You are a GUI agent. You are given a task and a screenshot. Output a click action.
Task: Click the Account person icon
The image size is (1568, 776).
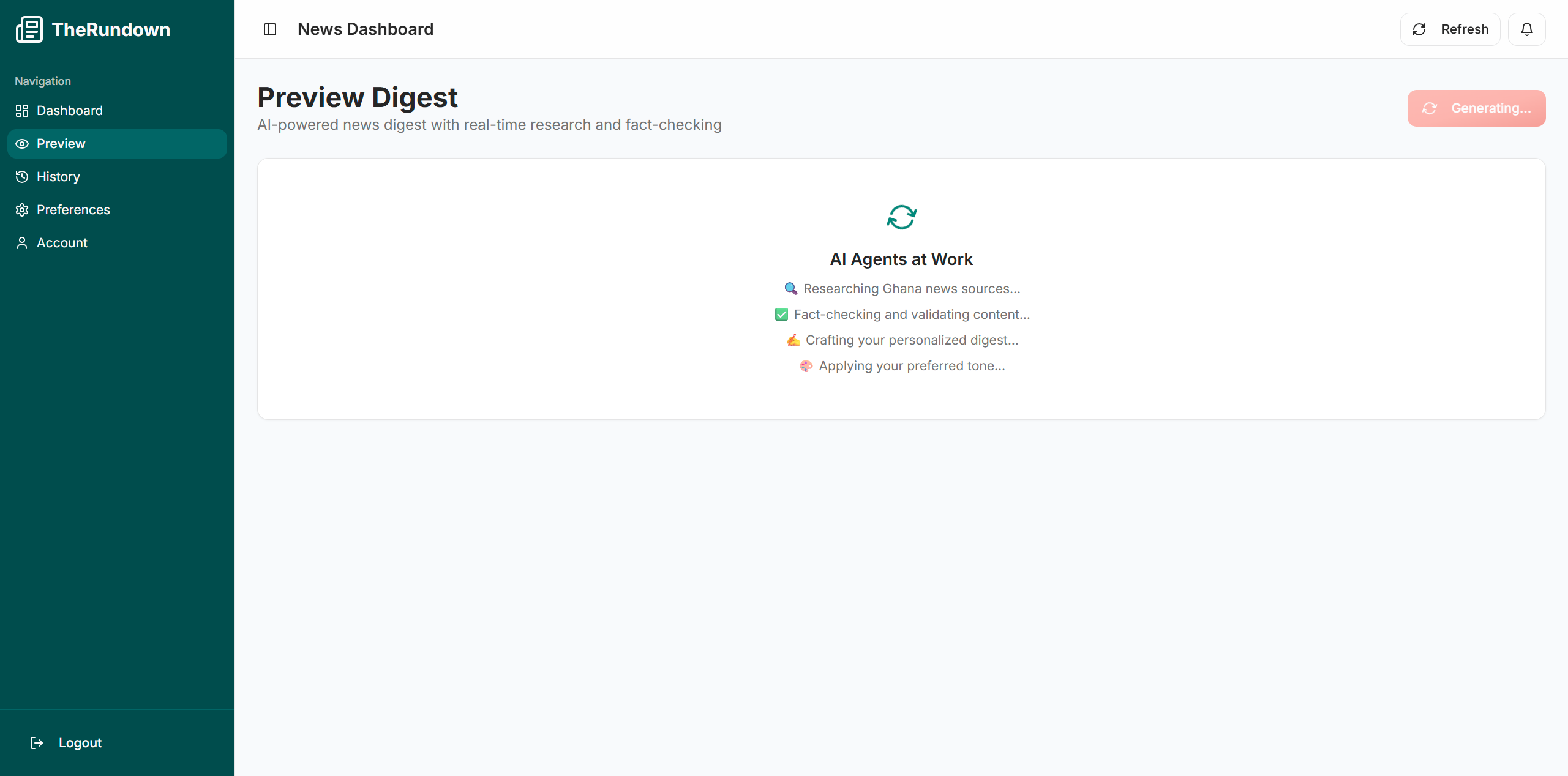coord(22,243)
